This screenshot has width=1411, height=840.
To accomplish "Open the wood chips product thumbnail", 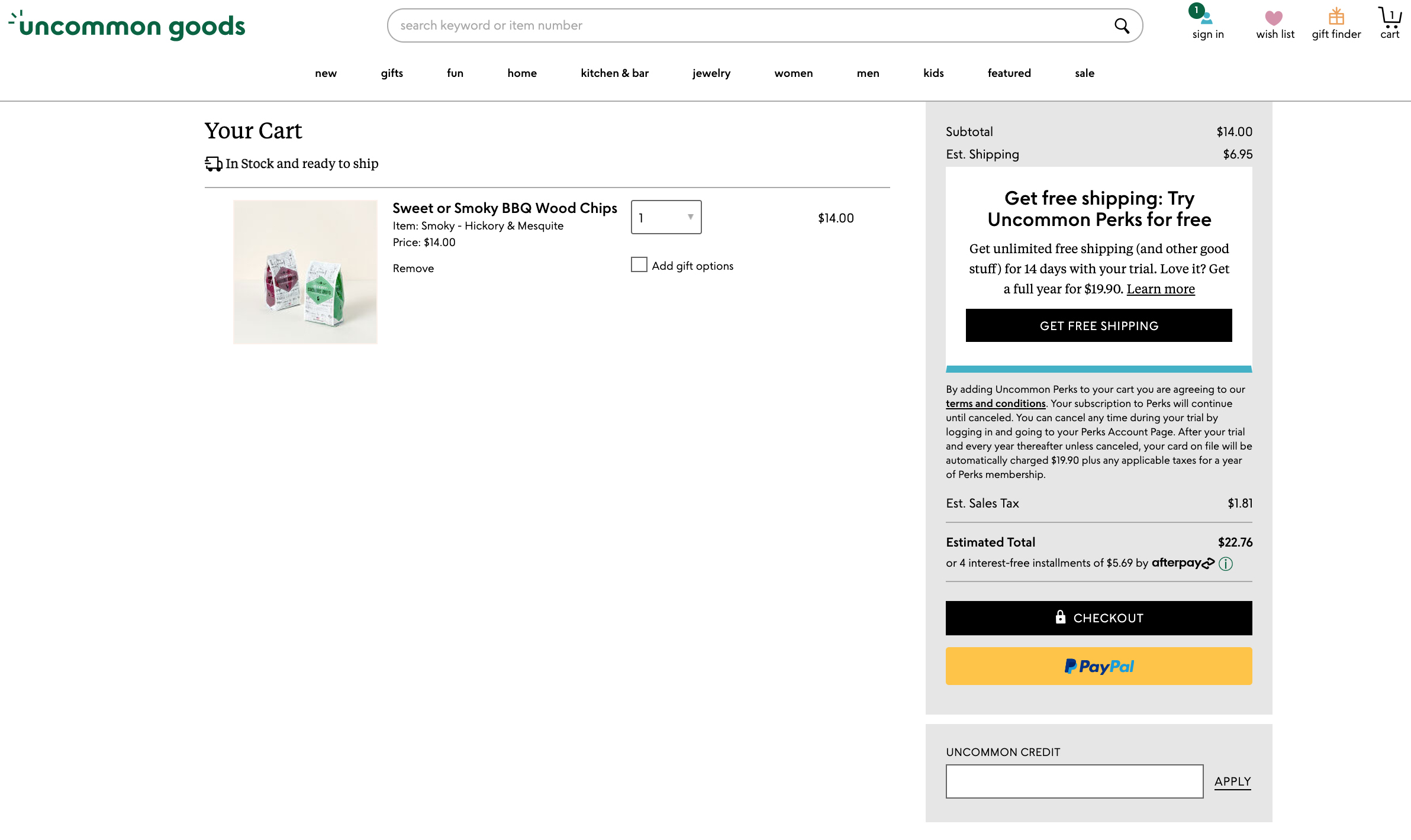I will [x=305, y=272].
